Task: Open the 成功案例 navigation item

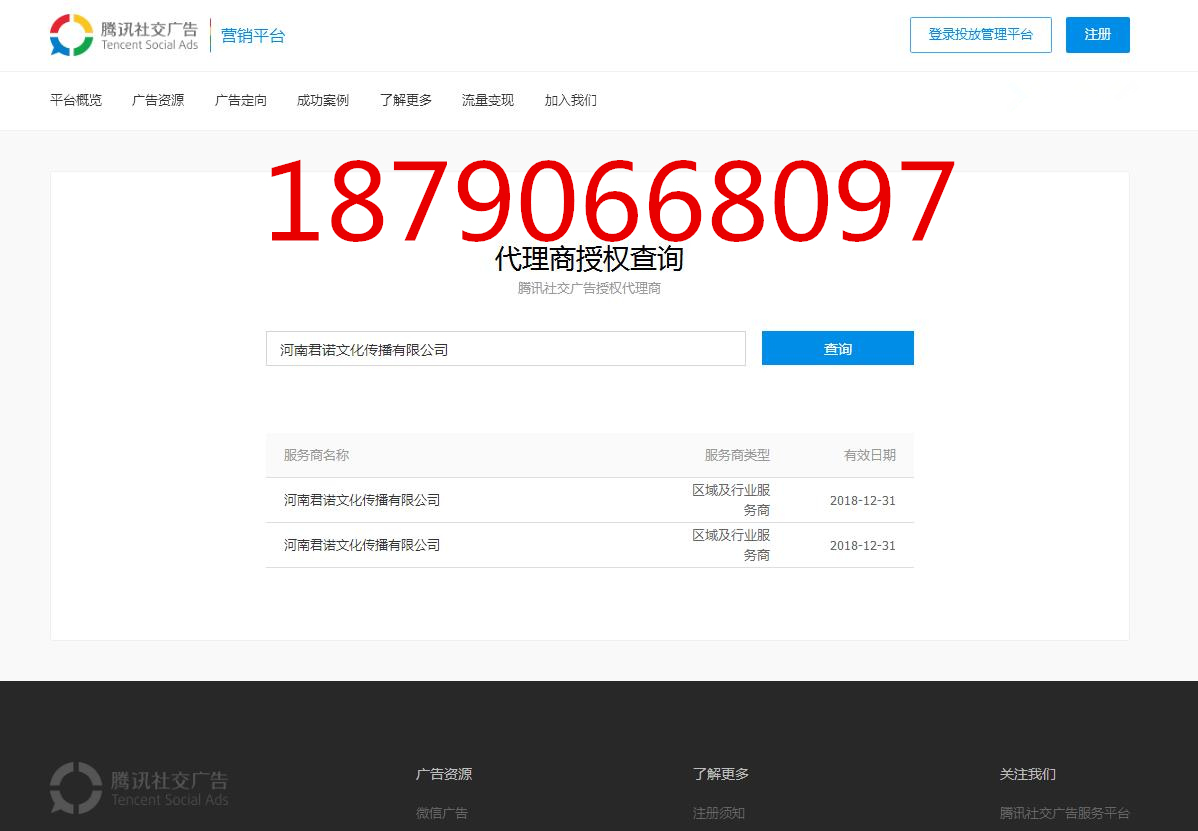Action: (322, 100)
